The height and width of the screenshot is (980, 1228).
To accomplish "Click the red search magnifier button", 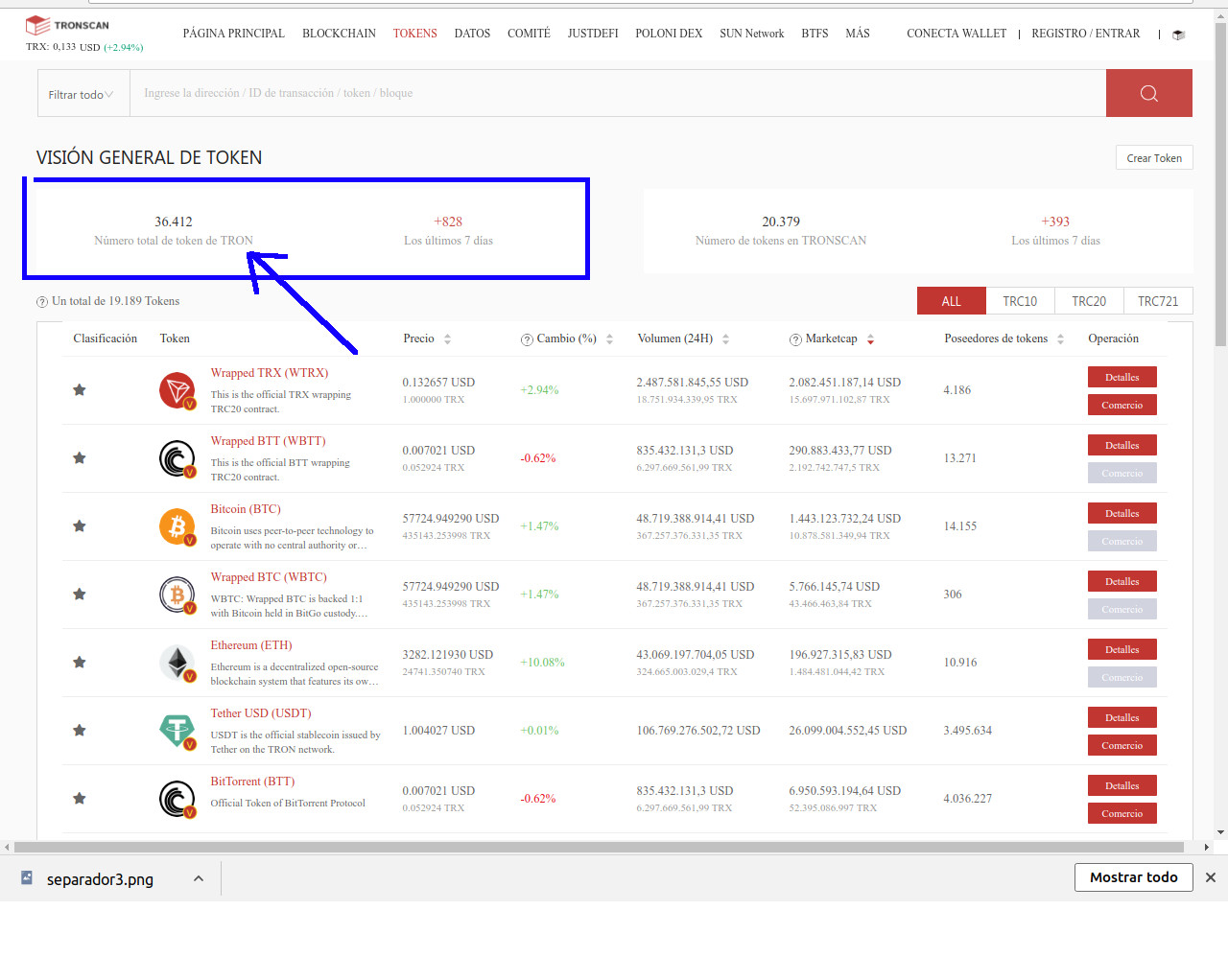I will click(x=1148, y=93).
